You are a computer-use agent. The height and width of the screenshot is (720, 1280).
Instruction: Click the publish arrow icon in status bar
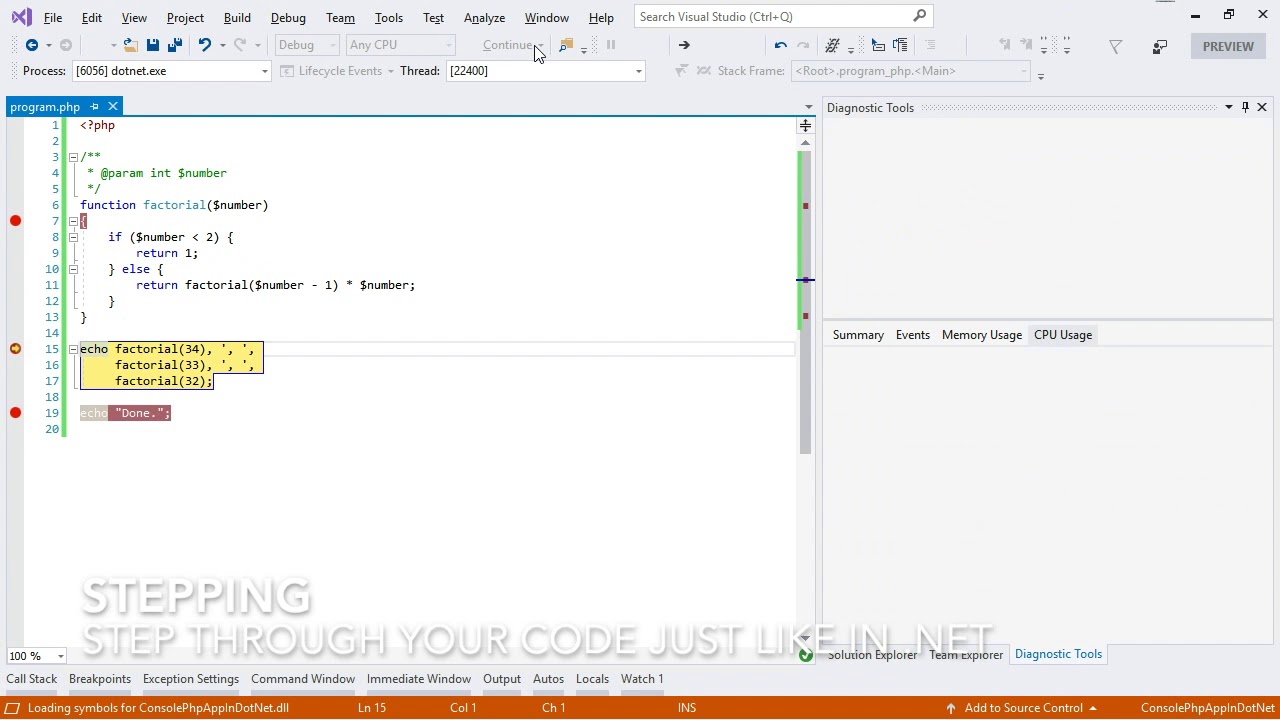(x=951, y=708)
